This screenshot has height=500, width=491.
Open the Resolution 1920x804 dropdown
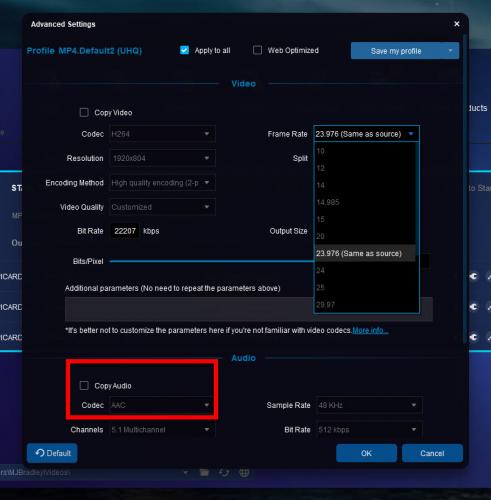point(162,158)
